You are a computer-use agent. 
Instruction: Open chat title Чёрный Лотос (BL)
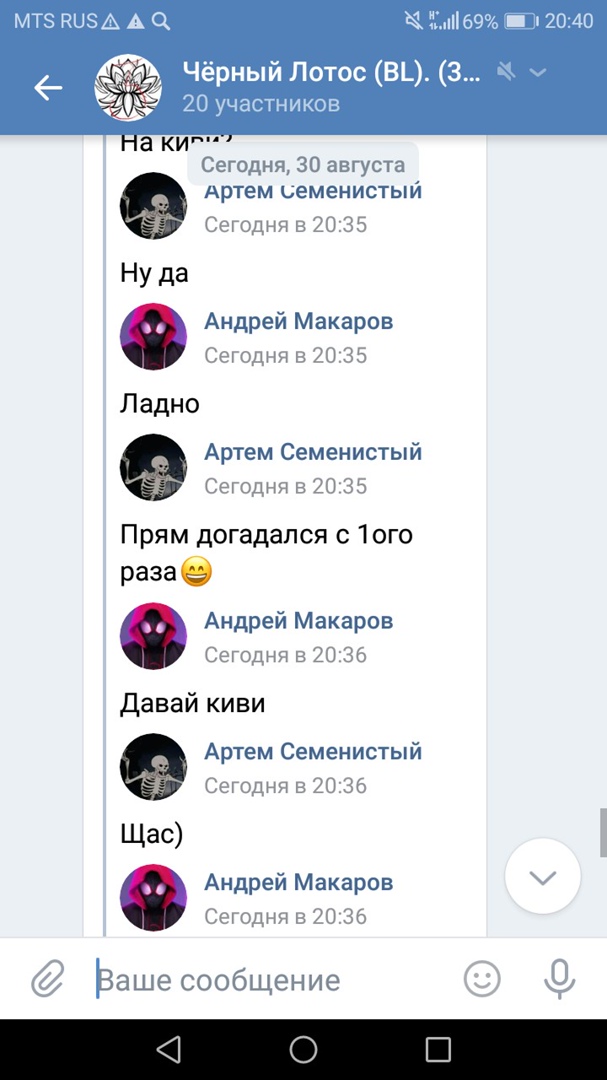click(331, 72)
